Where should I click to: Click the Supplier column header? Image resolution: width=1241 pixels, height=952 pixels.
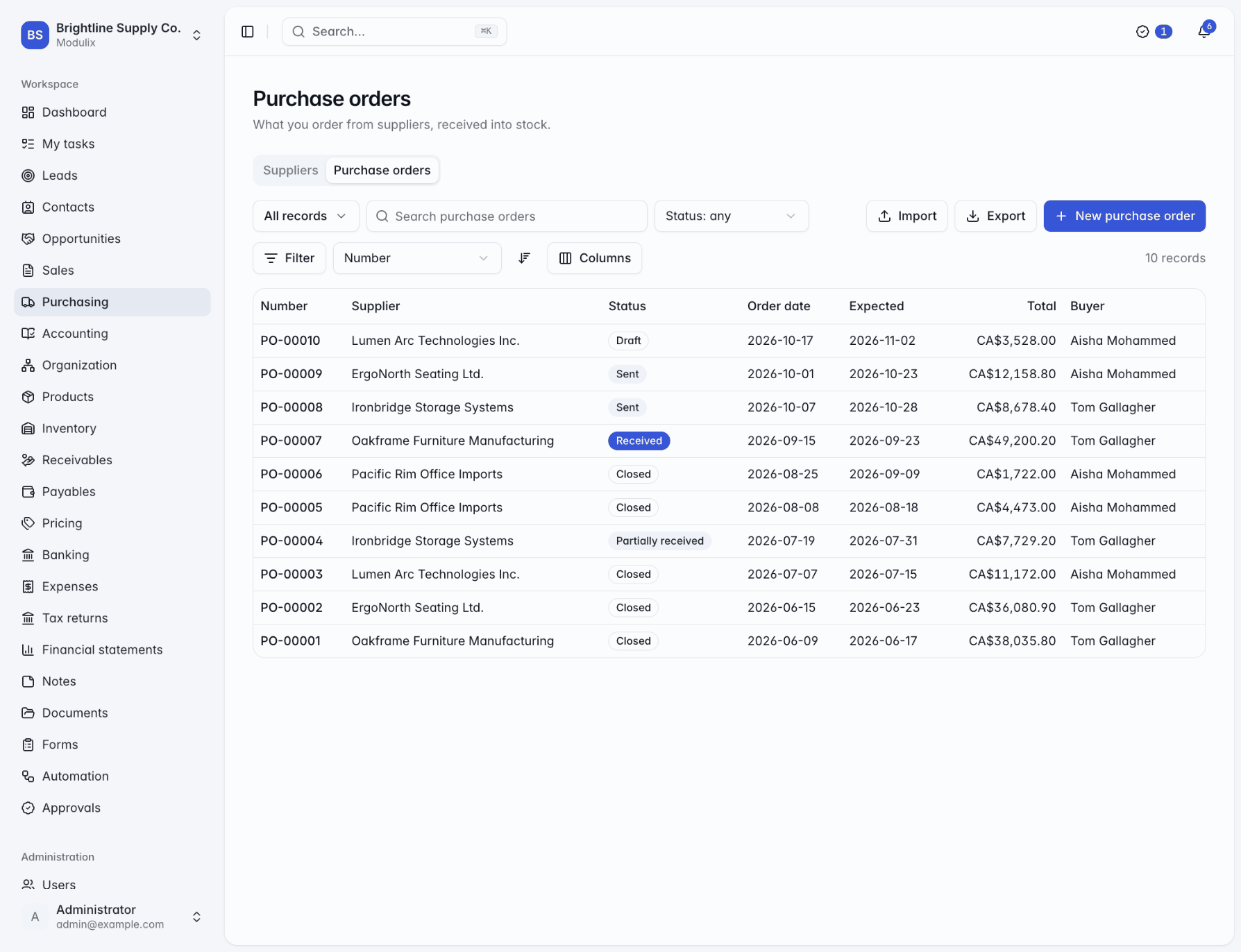pyautogui.click(x=375, y=306)
